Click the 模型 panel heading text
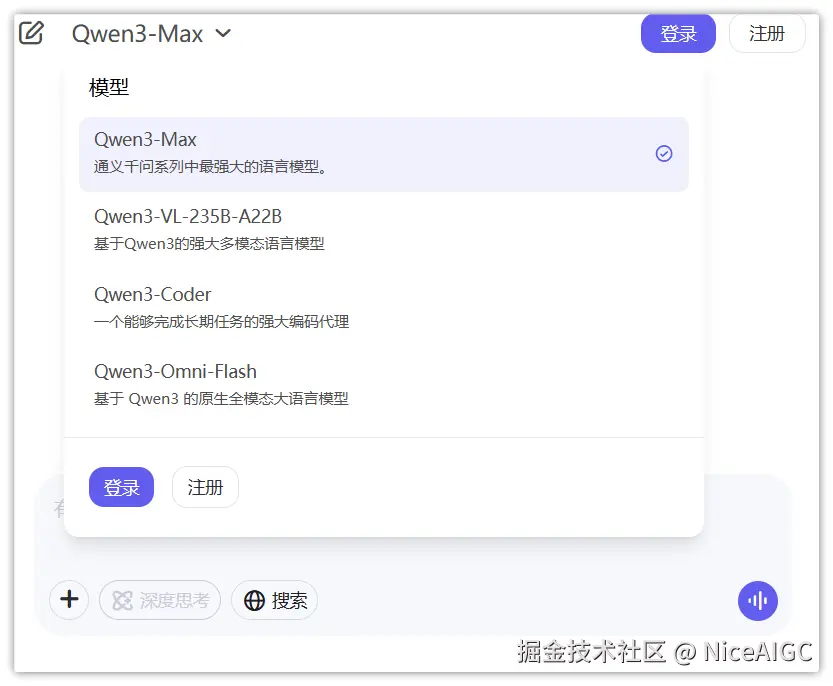Viewport: 833px width, 686px height. (109, 87)
